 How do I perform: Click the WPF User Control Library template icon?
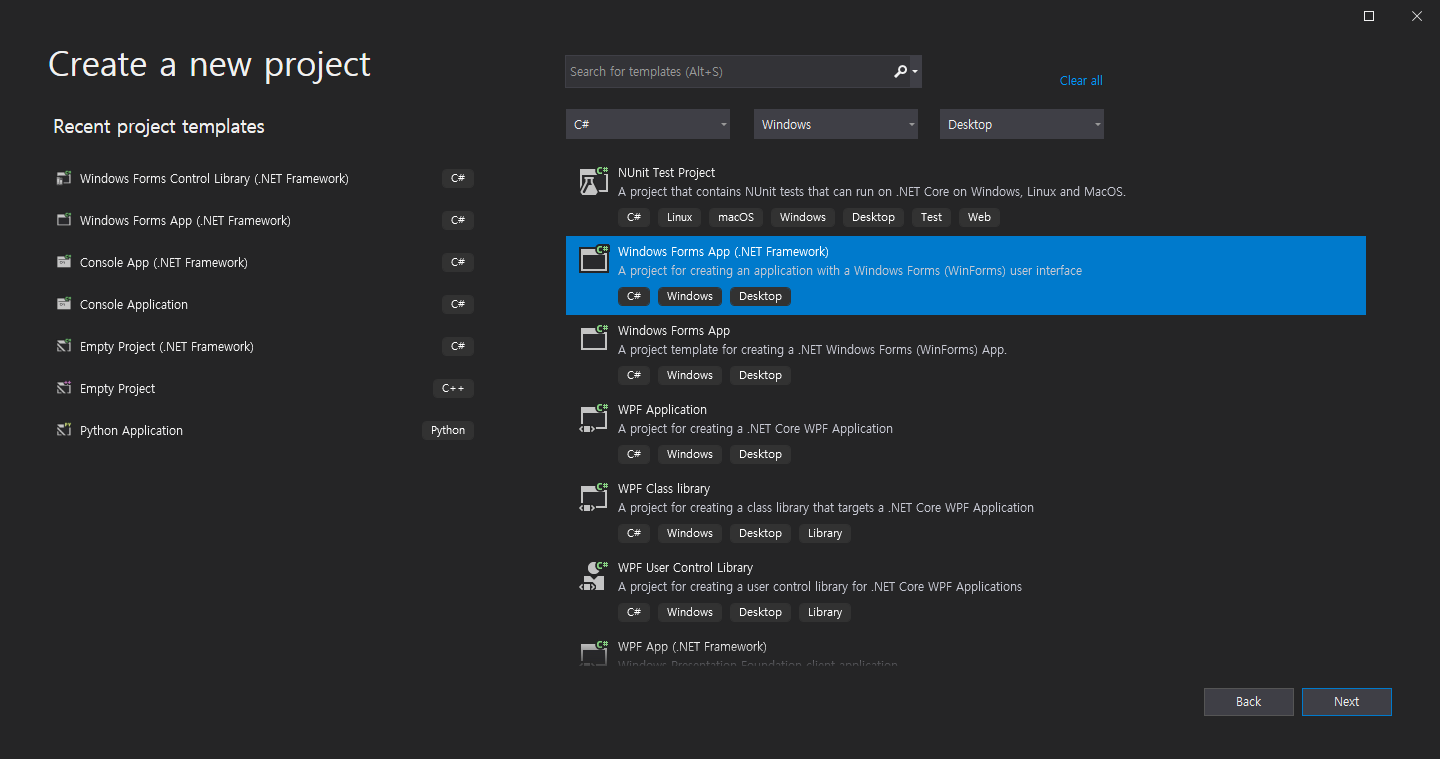pyautogui.click(x=595, y=576)
